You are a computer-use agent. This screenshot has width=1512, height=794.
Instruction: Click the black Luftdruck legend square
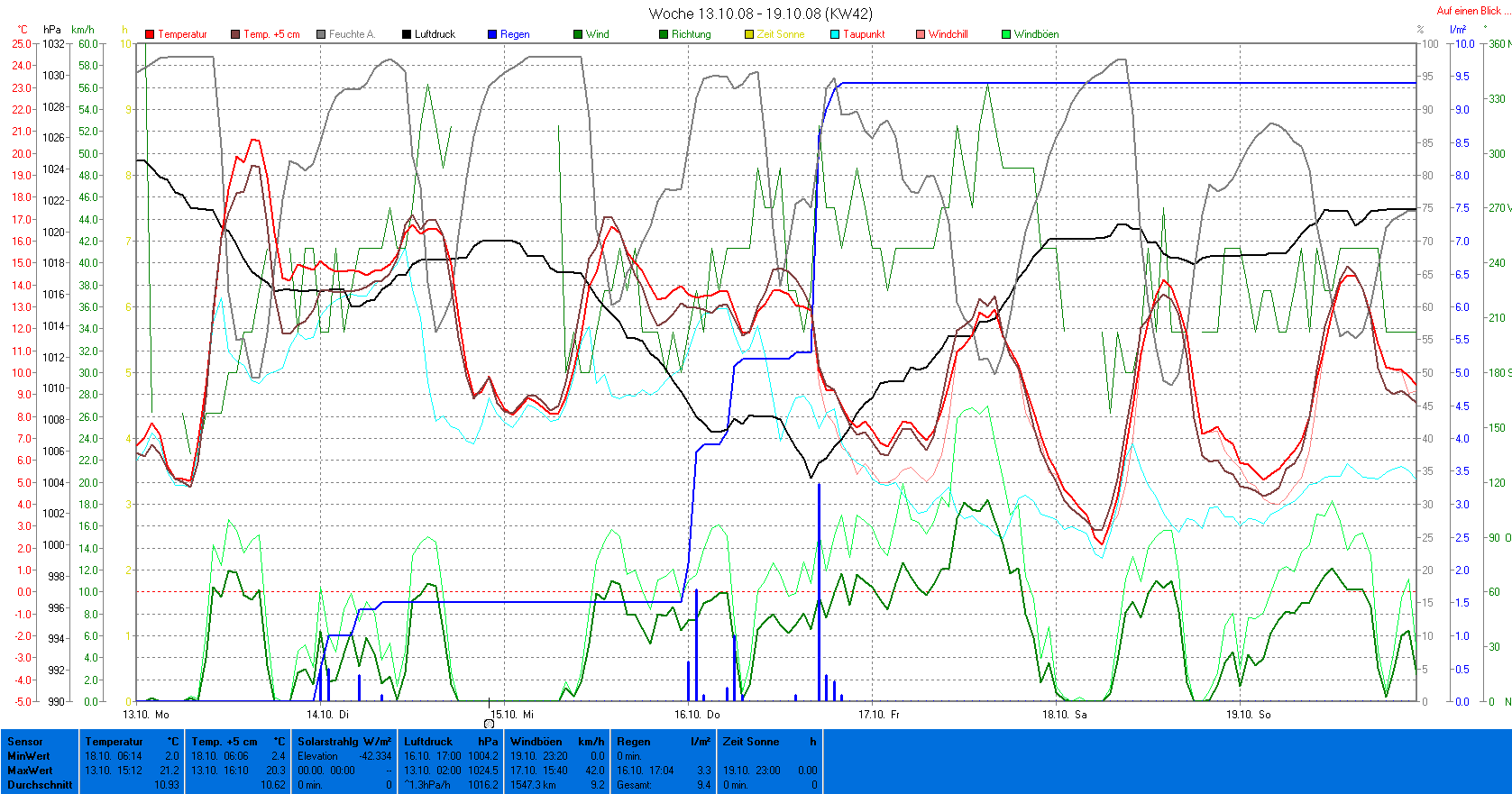pyautogui.click(x=407, y=34)
